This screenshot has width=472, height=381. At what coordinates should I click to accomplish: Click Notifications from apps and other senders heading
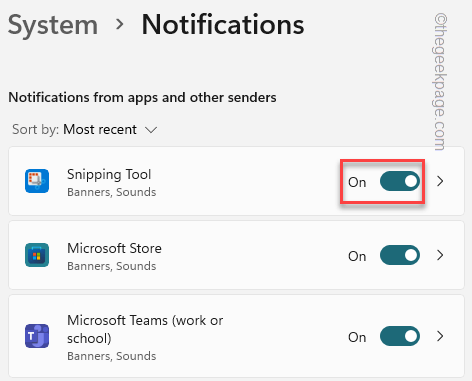(x=142, y=98)
